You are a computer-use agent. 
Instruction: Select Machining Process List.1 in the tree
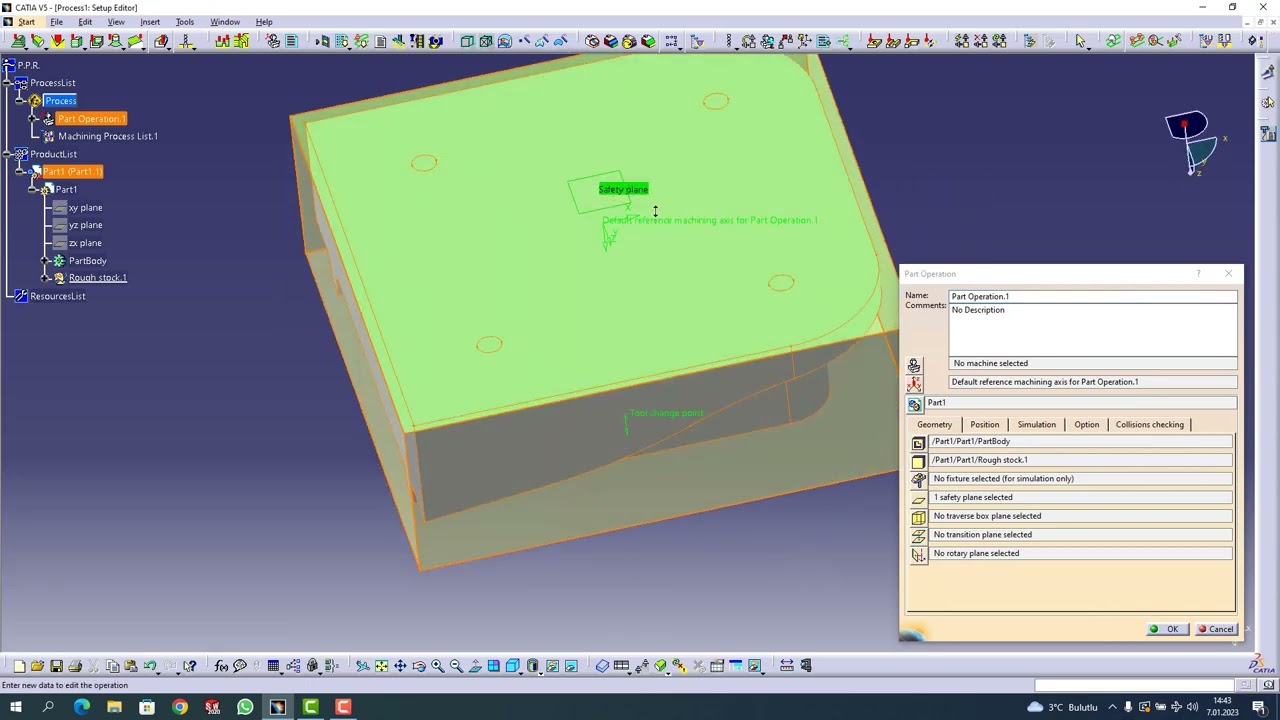point(107,136)
